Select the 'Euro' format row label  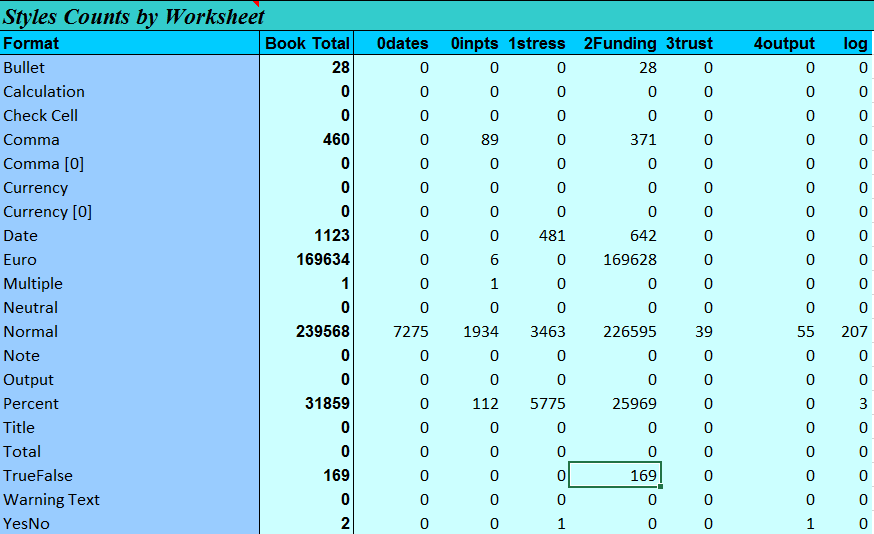tap(20, 260)
